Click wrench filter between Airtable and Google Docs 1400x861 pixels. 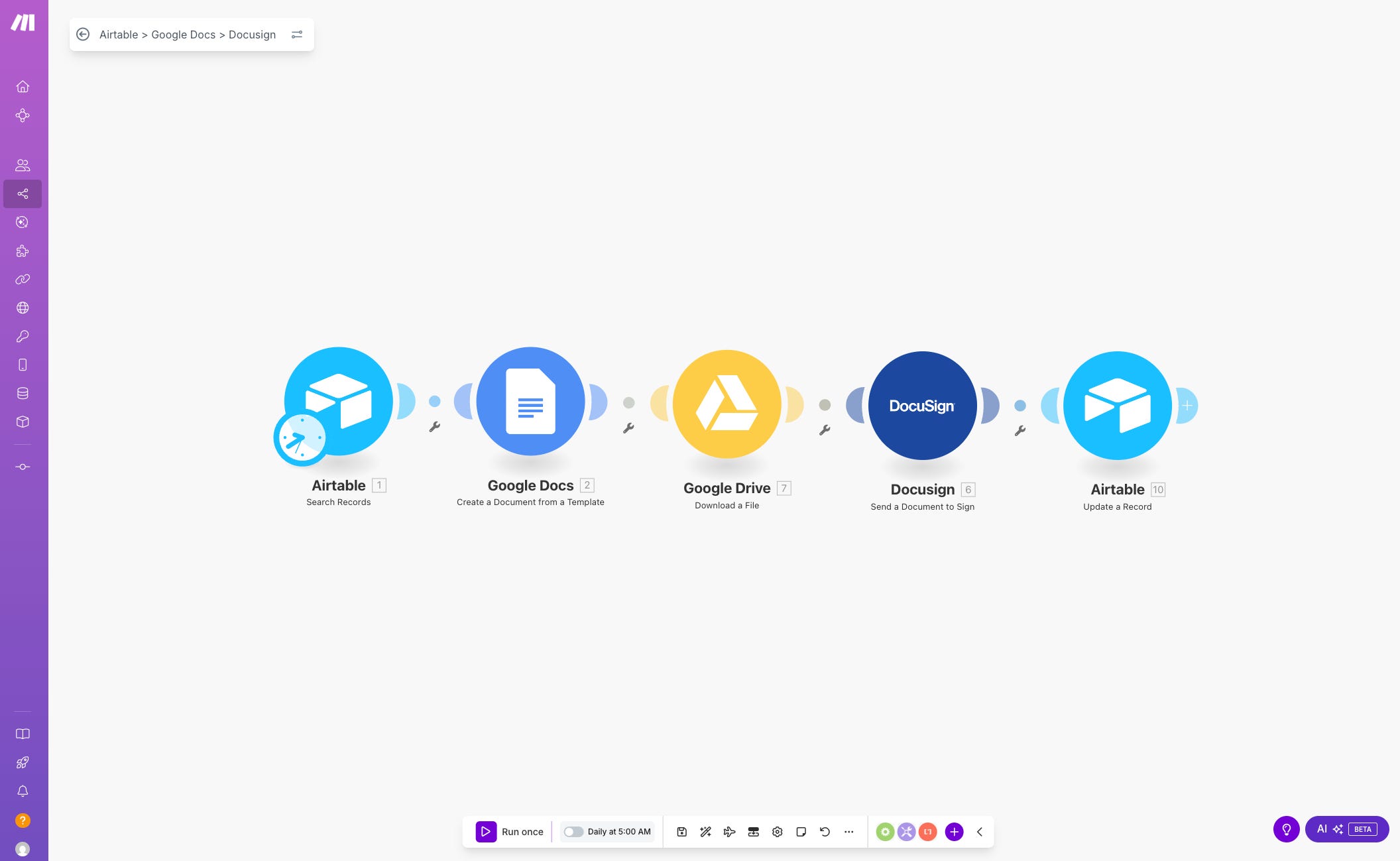[x=435, y=427]
